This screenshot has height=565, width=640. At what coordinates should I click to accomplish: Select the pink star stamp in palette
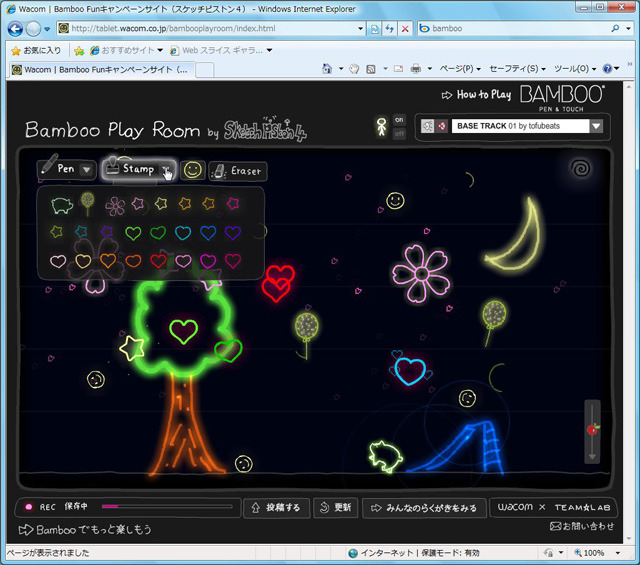[x=138, y=203]
